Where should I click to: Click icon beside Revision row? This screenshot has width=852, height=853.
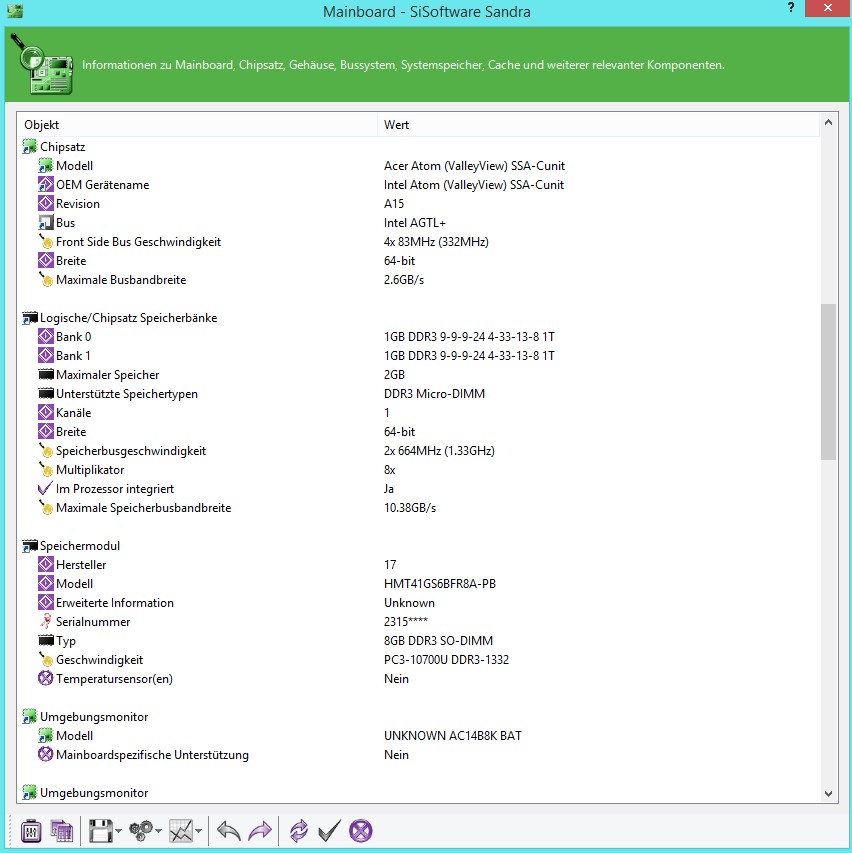pos(46,203)
